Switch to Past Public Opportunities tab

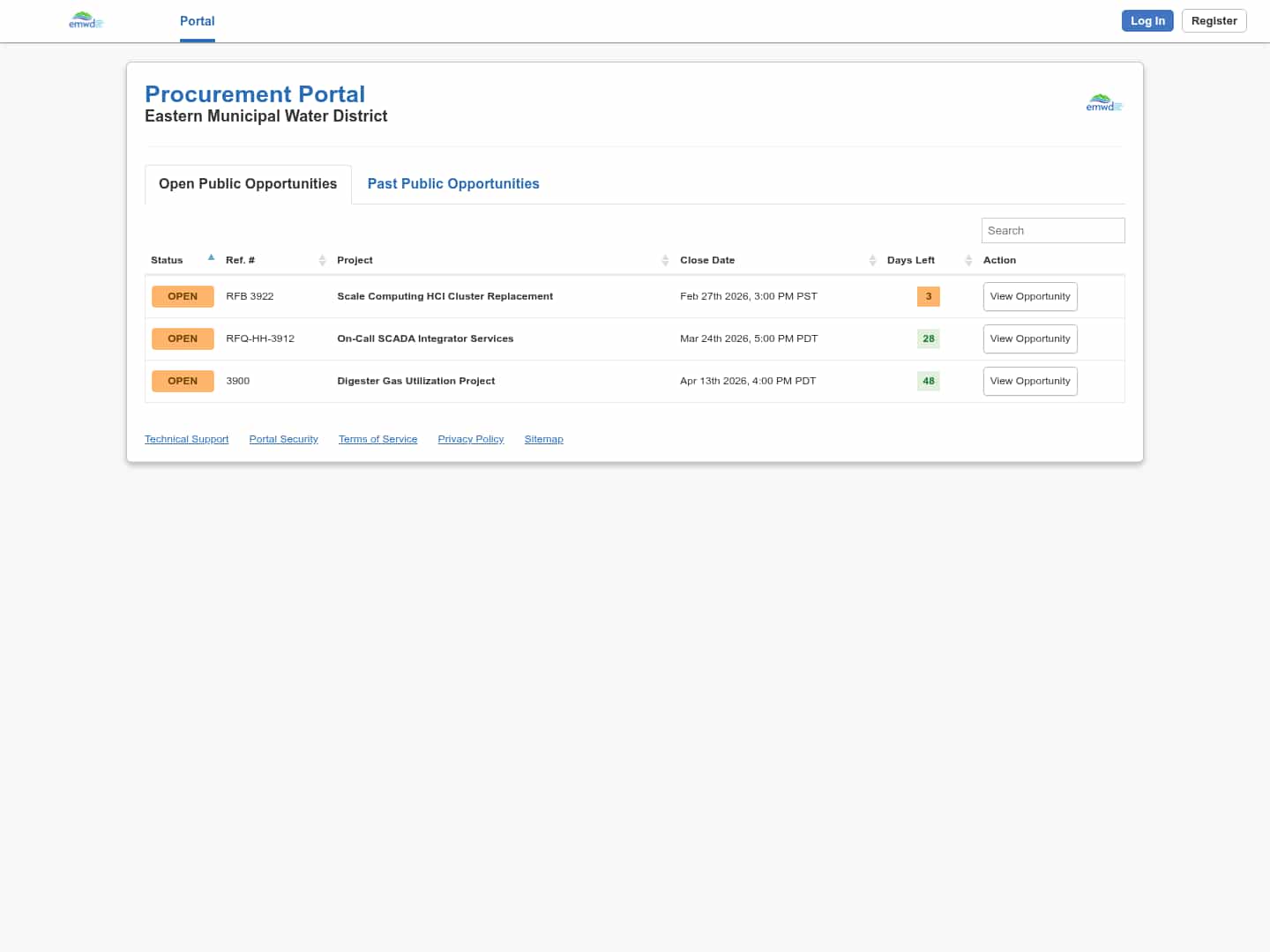(x=452, y=183)
